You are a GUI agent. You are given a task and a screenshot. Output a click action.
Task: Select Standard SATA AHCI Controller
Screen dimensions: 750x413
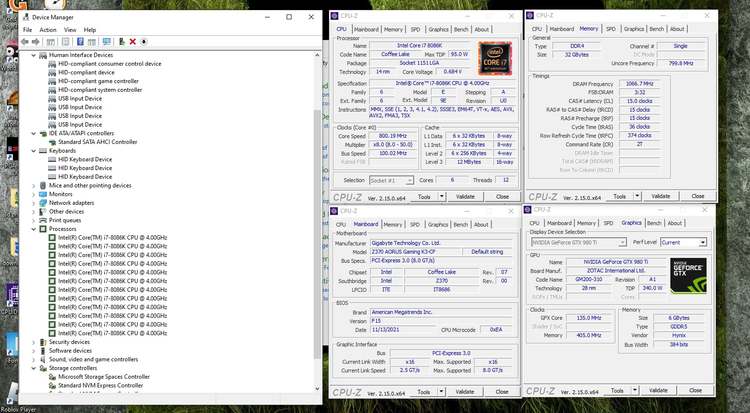(x=98, y=142)
